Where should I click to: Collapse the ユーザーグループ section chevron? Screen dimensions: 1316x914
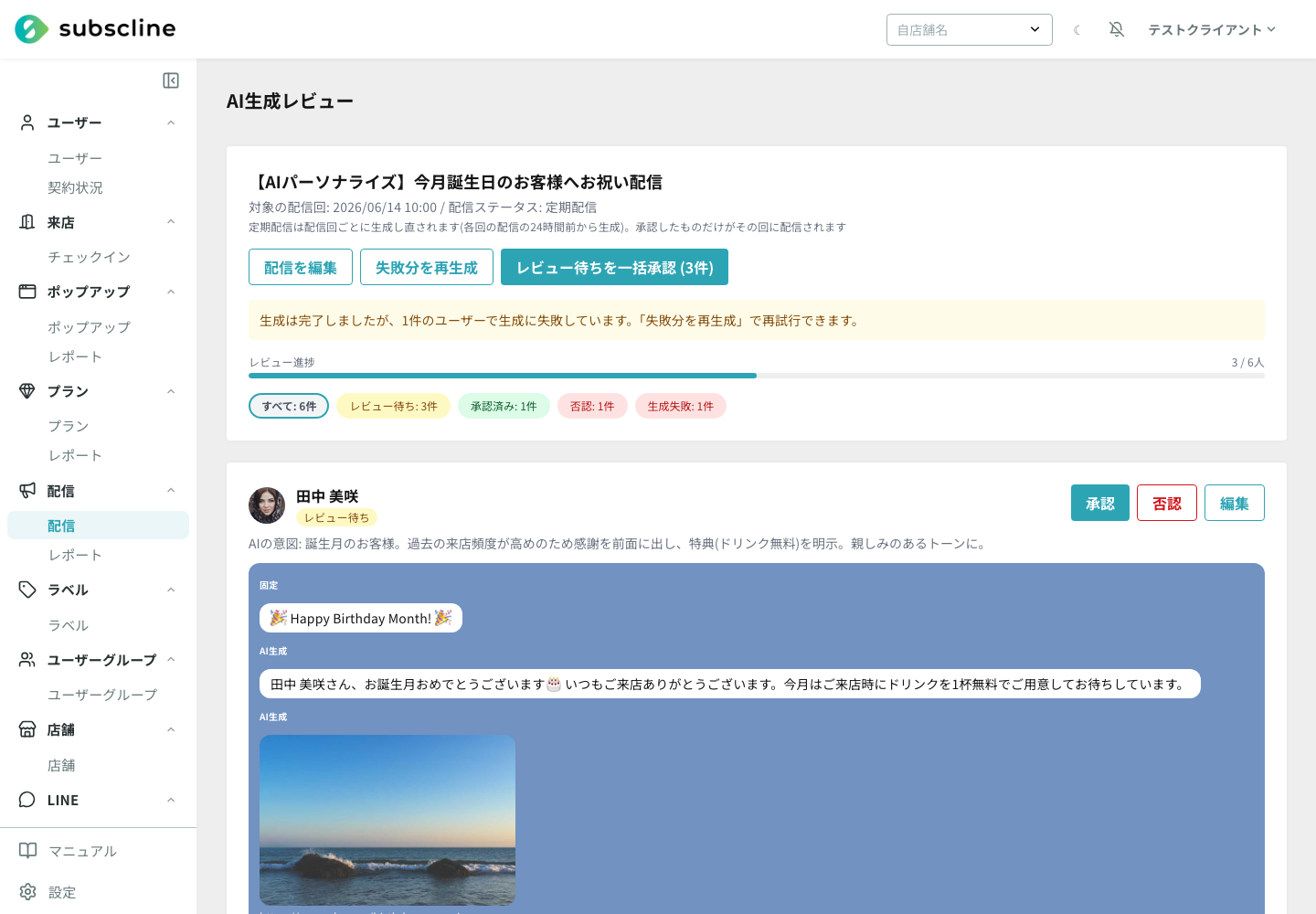(171, 660)
